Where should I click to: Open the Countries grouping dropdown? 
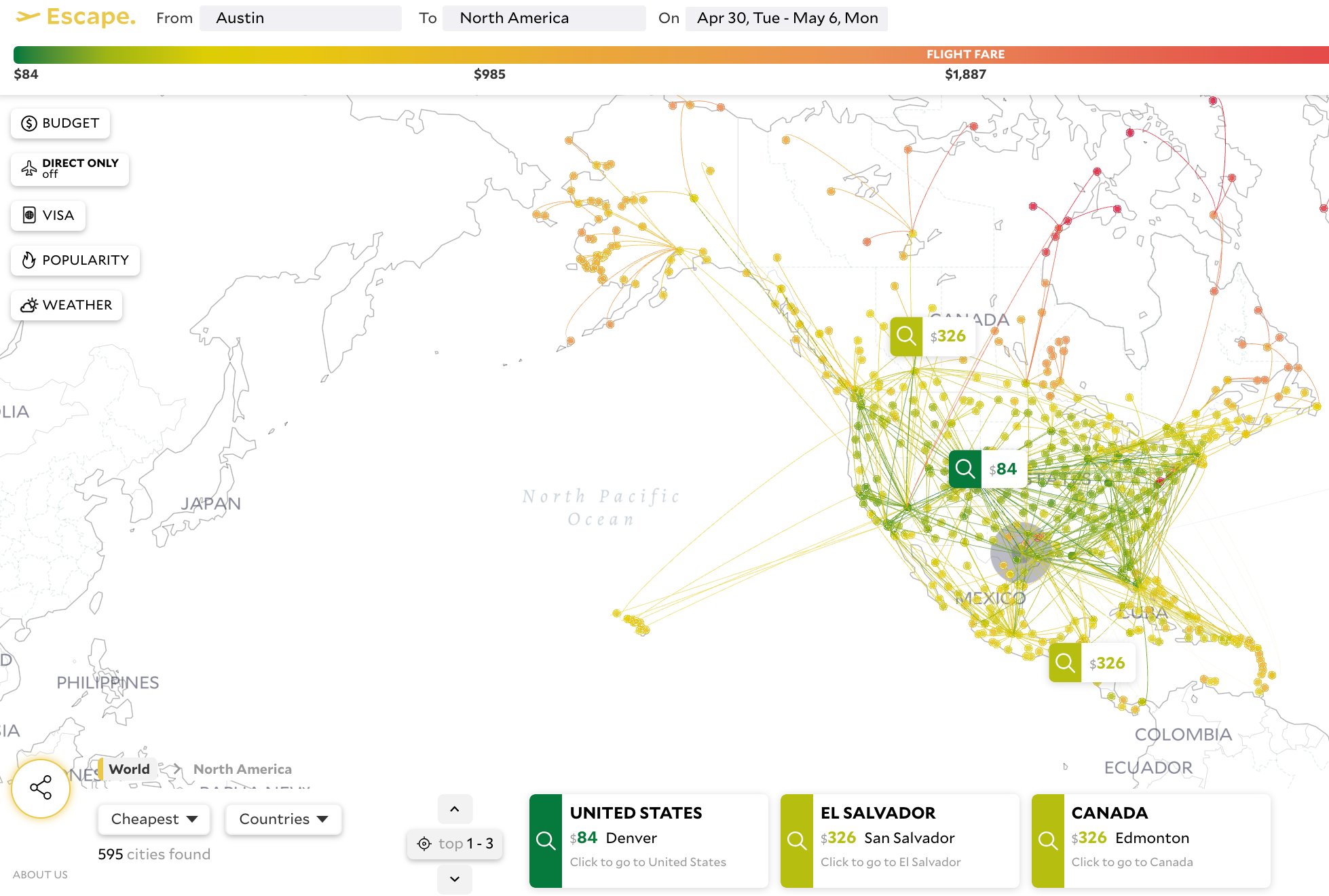click(x=283, y=819)
